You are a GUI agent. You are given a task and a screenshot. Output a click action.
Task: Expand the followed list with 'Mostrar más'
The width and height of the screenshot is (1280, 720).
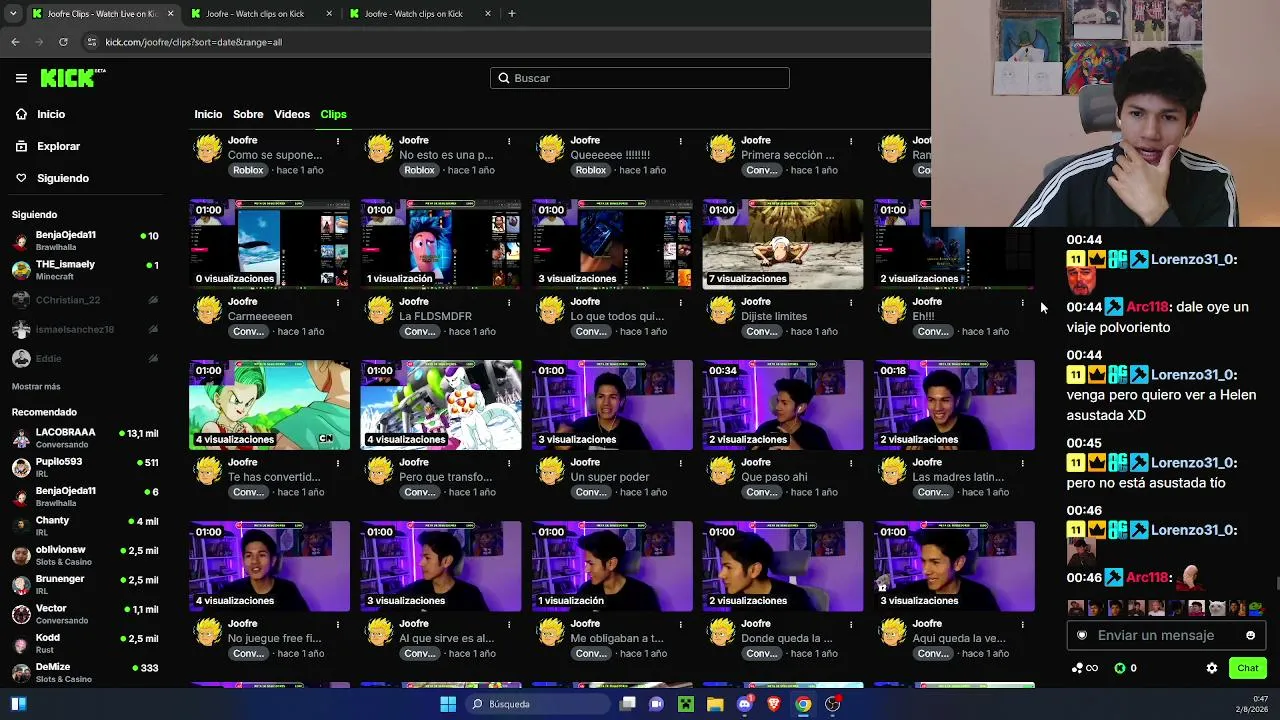(x=36, y=387)
